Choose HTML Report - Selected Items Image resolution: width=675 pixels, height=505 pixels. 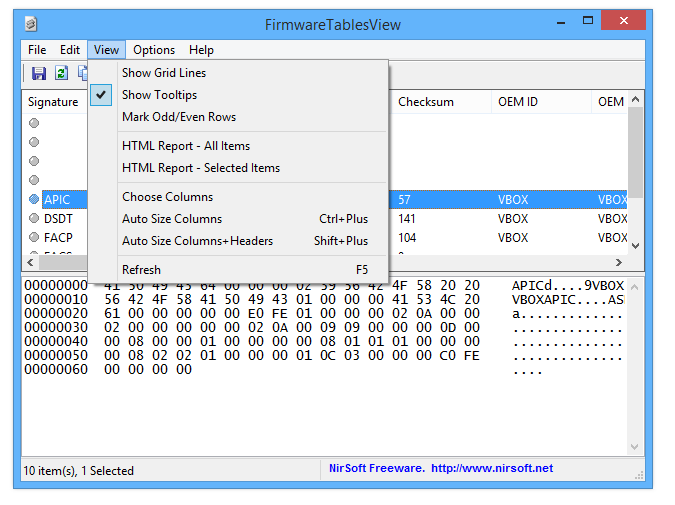click(238, 168)
